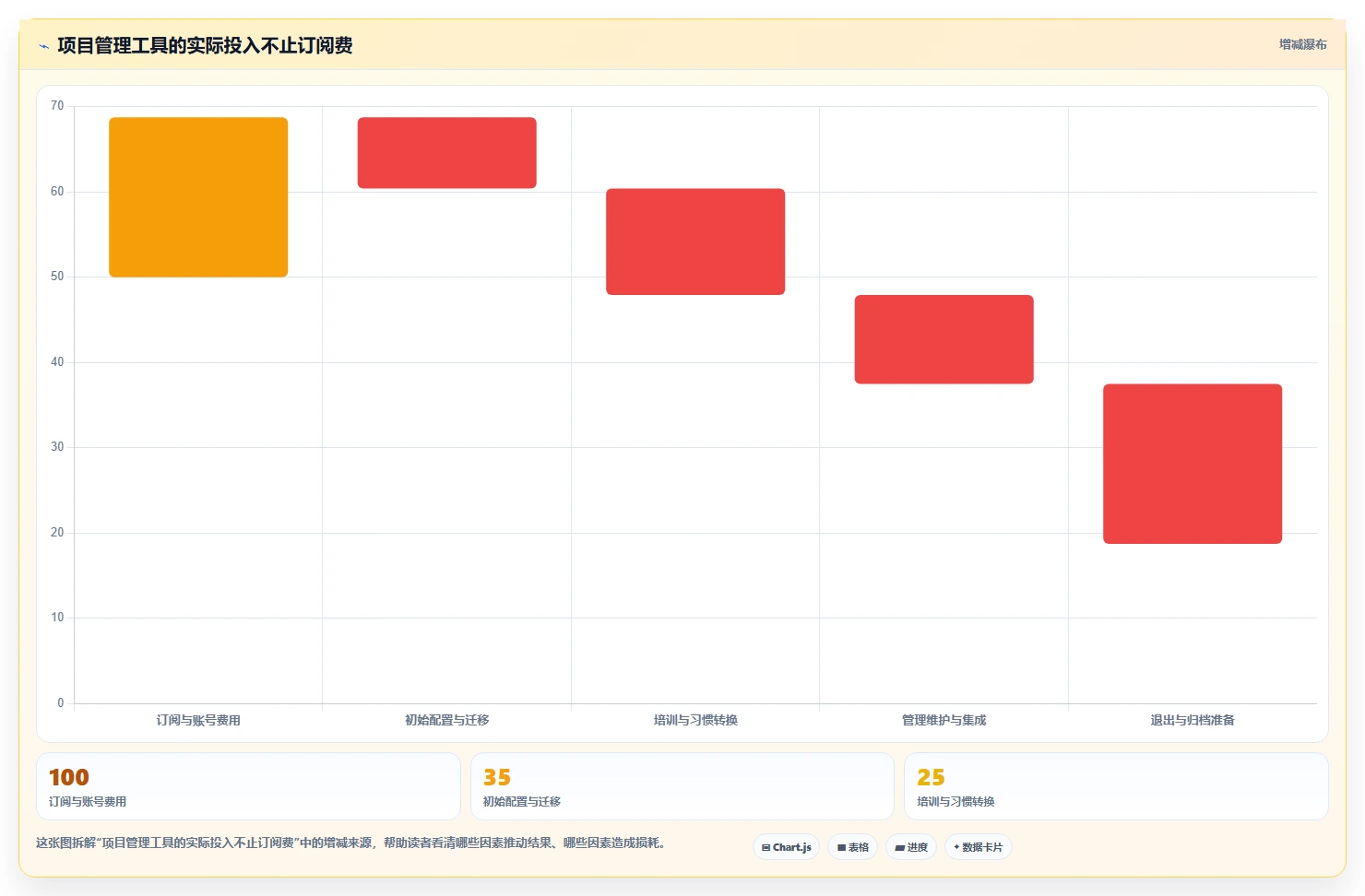Click the y-axis tick 30
1365x896 pixels.
(x=57, y=447)
